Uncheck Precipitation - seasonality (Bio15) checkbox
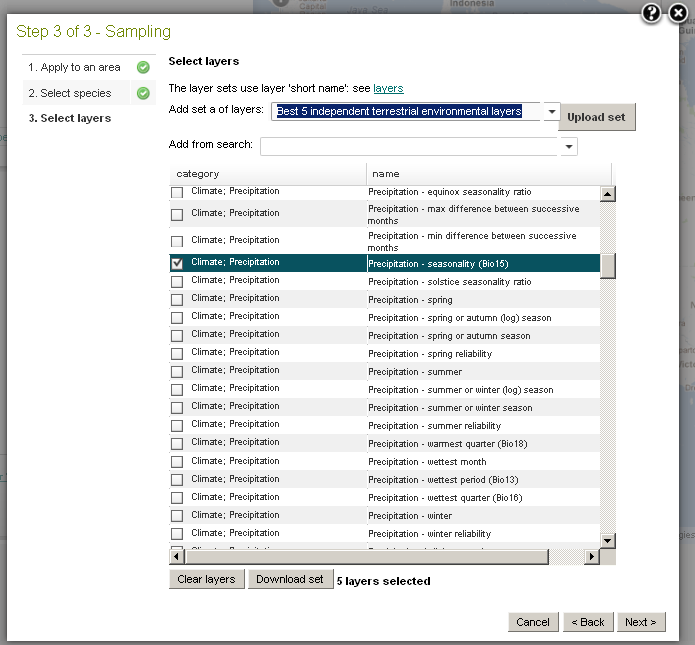Screen dimensions: 695x645 [x=177, y=263]
